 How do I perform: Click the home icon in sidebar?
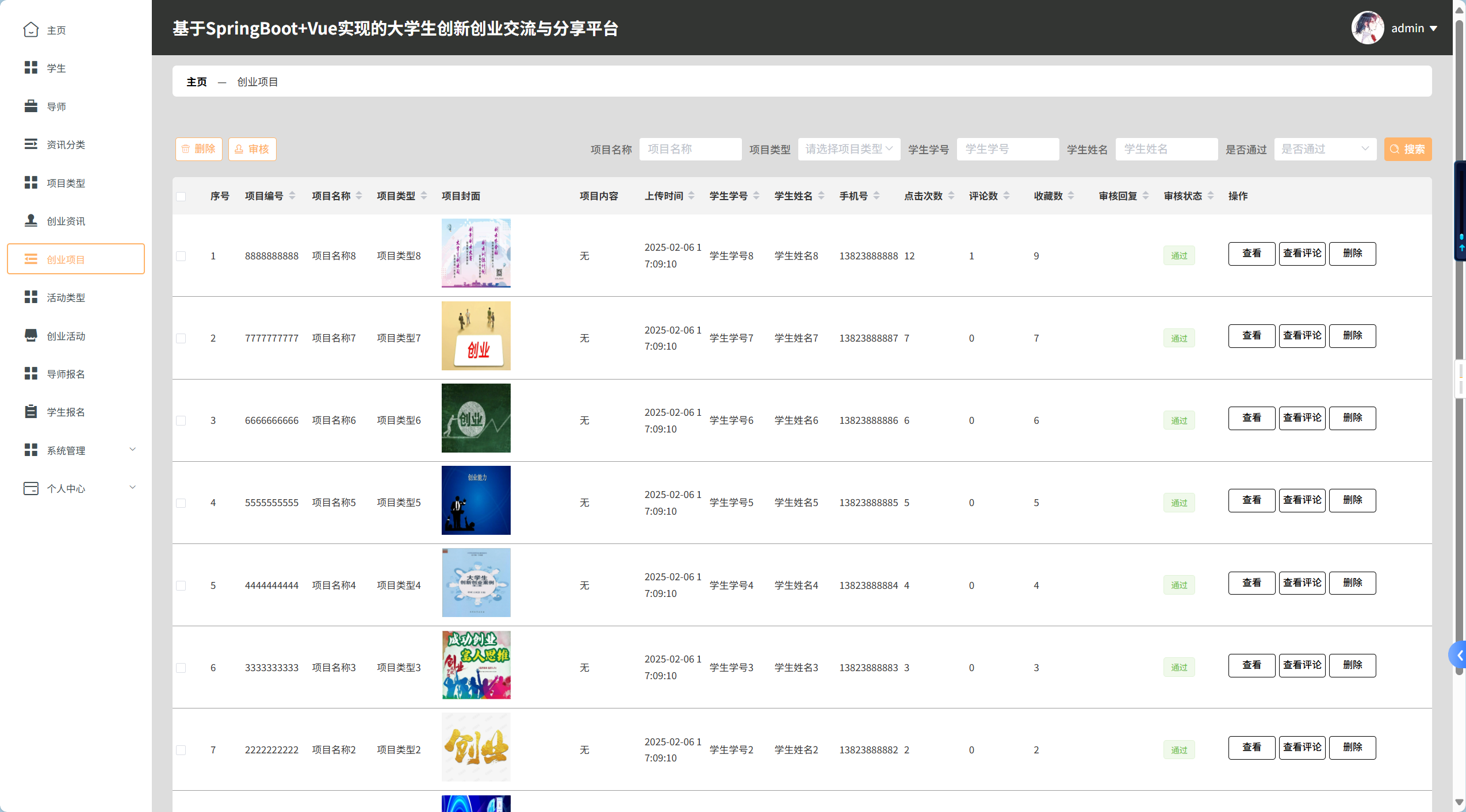31,30
